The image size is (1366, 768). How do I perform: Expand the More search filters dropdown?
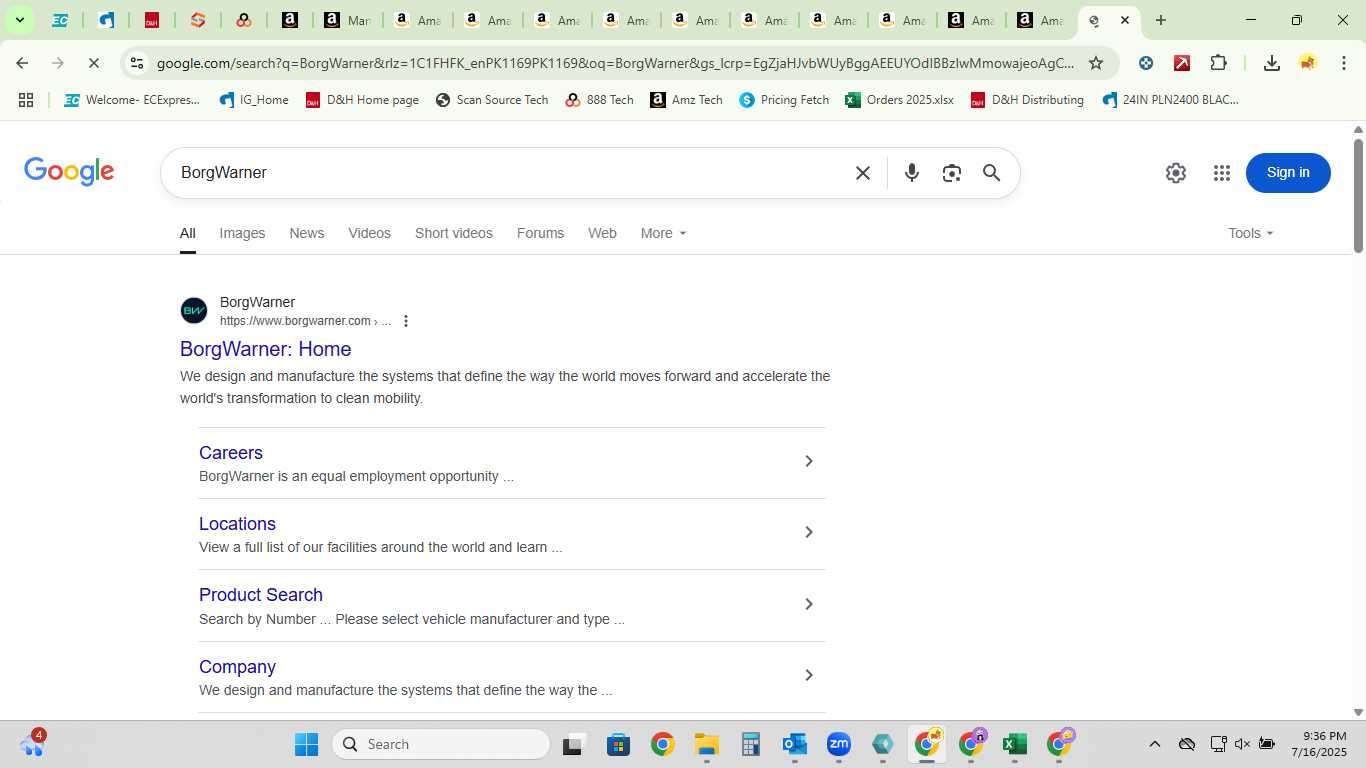(x=664, y=233)
